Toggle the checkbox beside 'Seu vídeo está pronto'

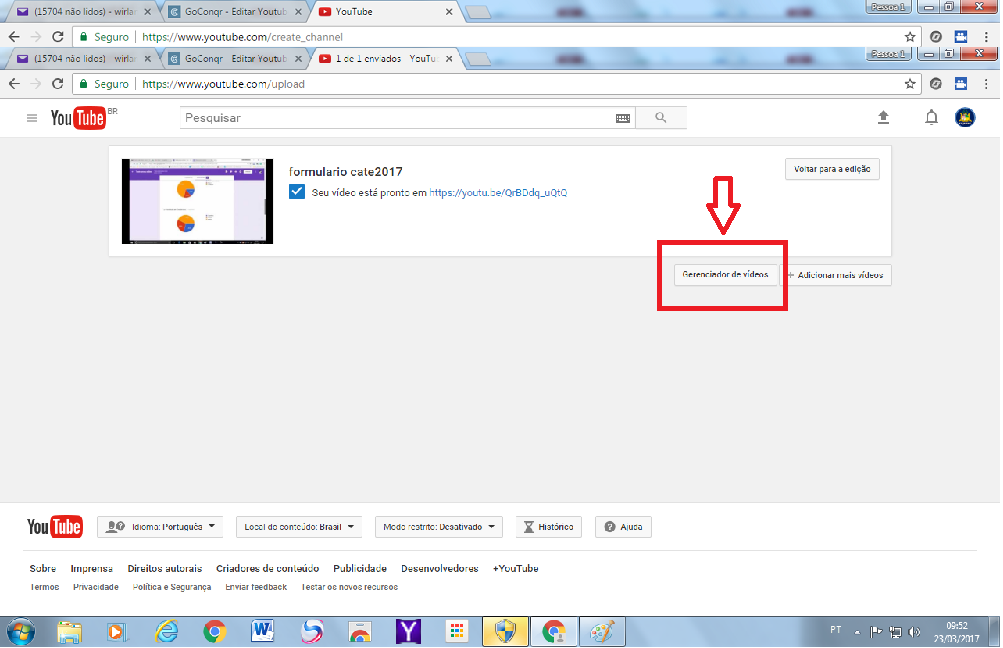(x=297, y=192)
